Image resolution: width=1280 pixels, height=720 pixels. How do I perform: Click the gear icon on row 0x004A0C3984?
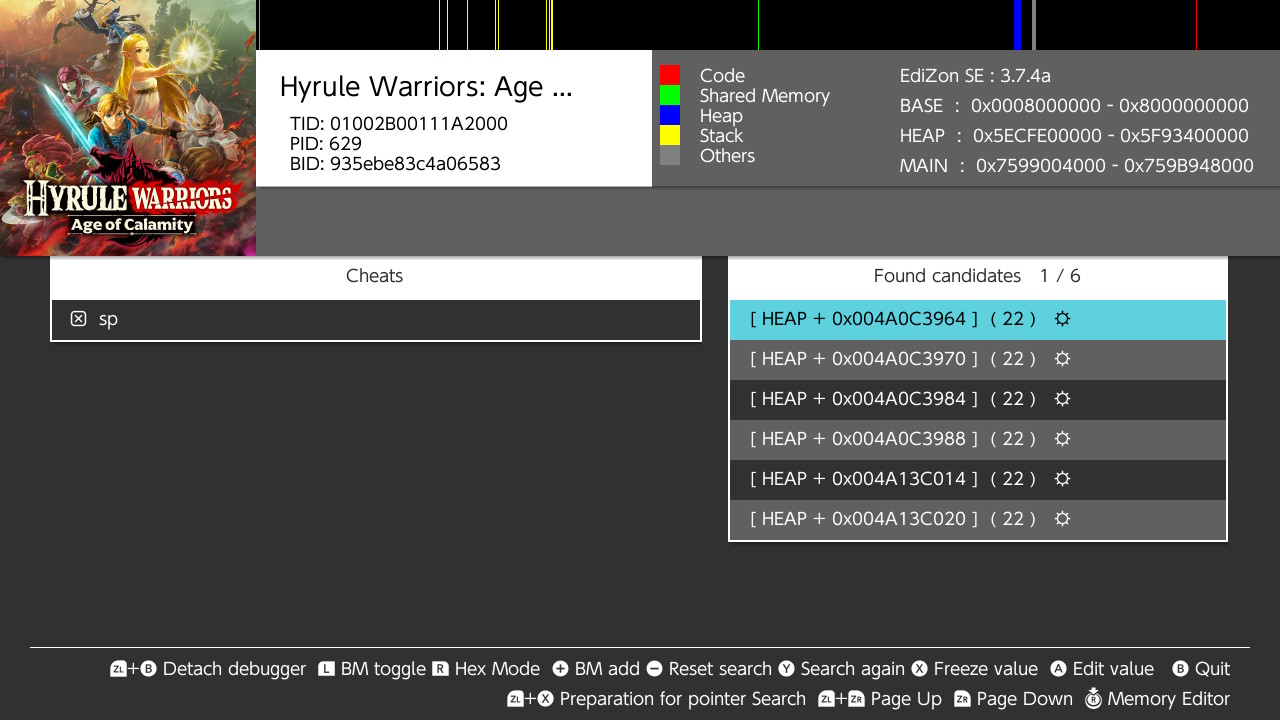(1063, 399)
